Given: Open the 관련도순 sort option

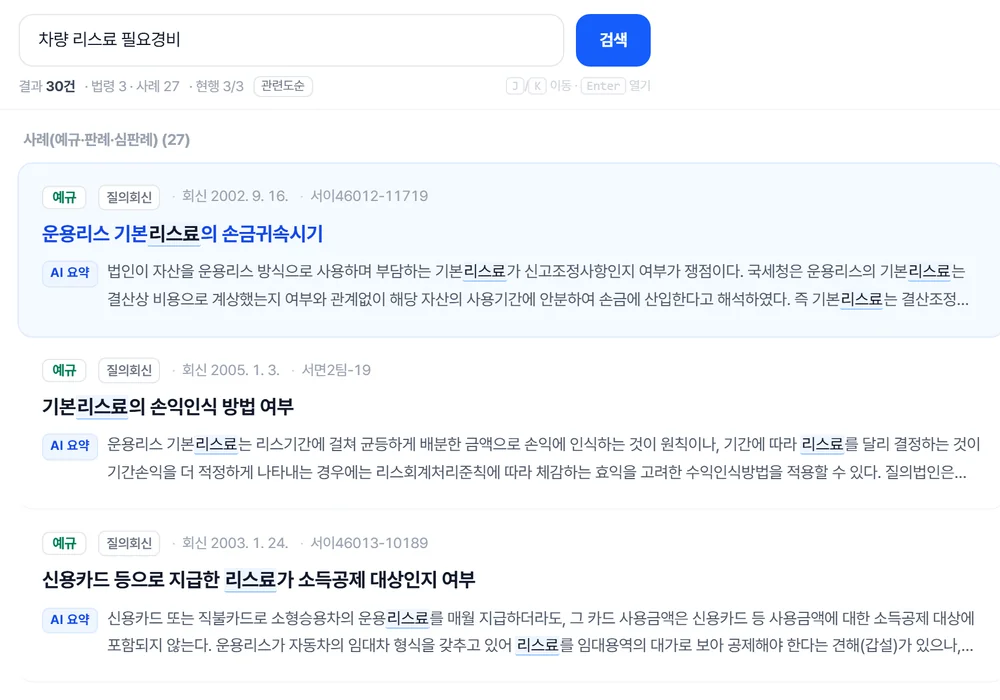Looking at the screenshot, I should 283,86.
